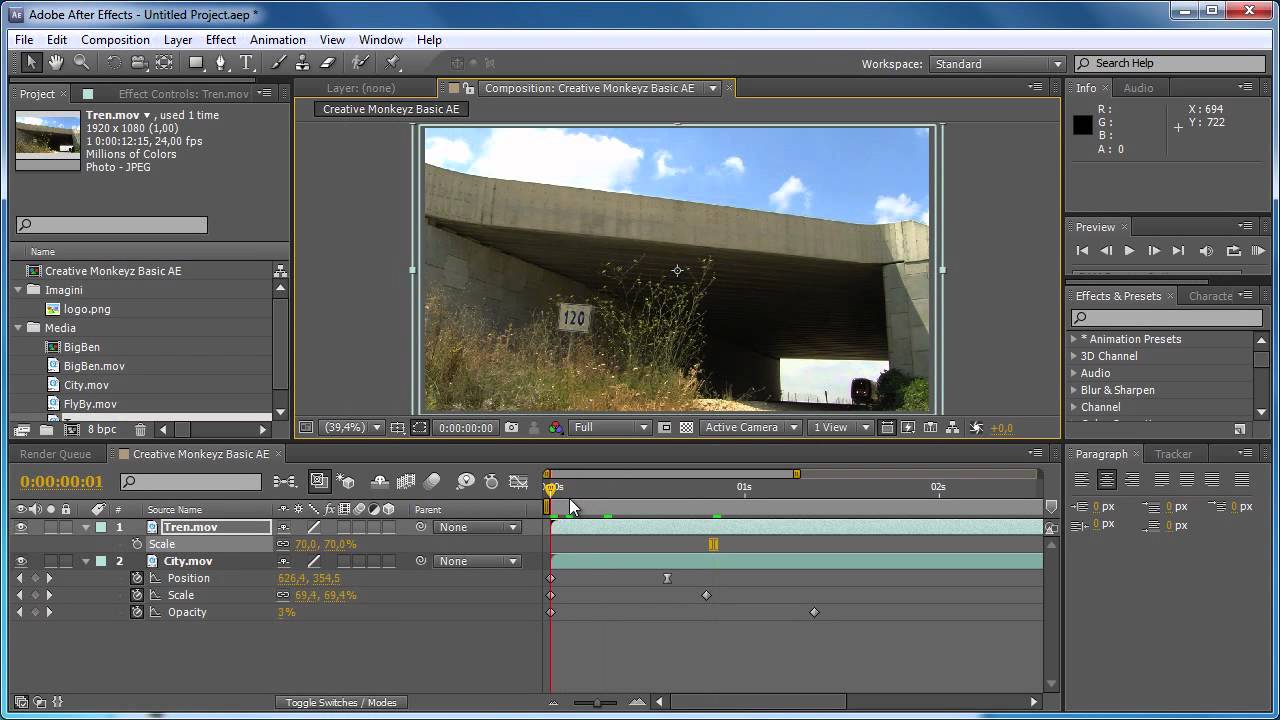The image size is (1280, 720).
Task: Toggle hide shy layers in timeline
Action: [380, 481]
